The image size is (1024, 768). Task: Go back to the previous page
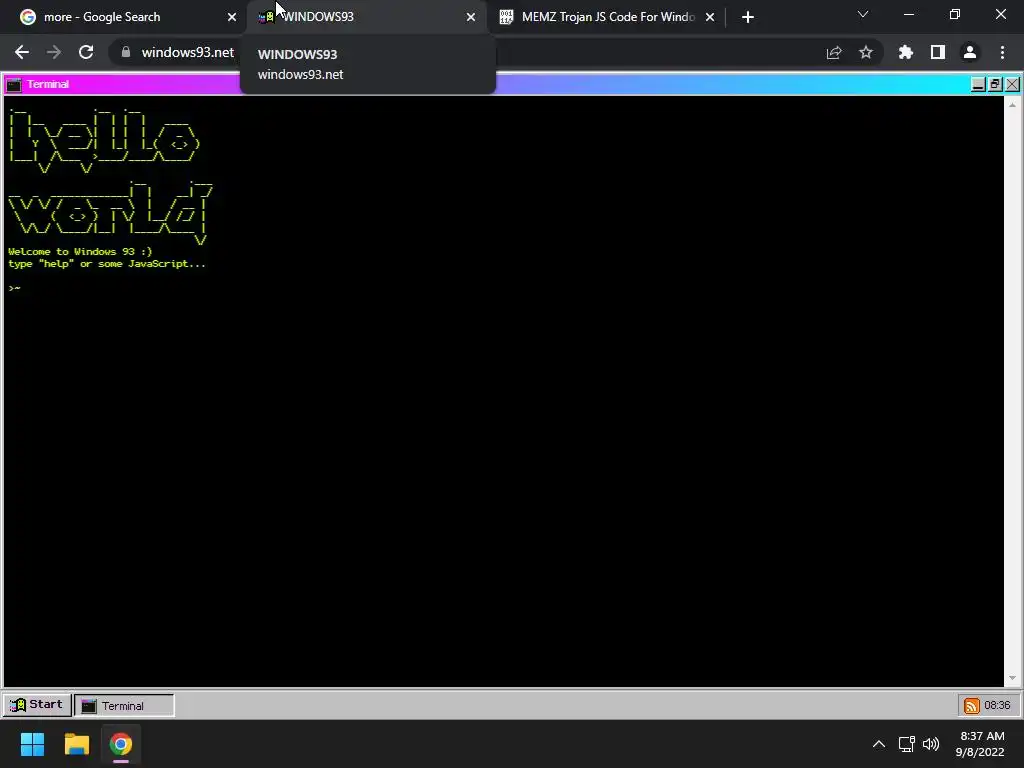pyautogui.click(x=22, y=52)
